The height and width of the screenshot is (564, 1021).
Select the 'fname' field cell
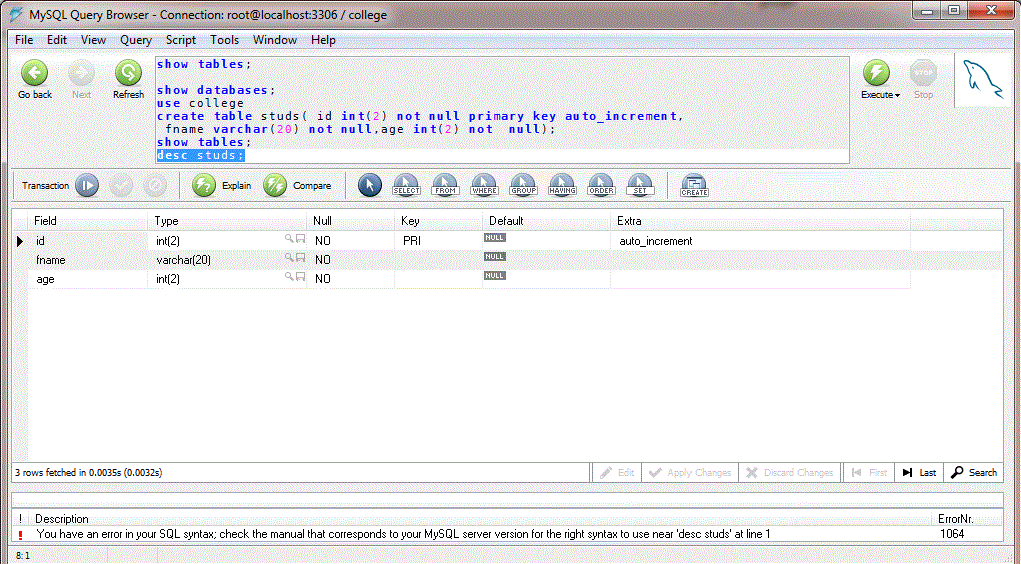[x=88, y=260]
